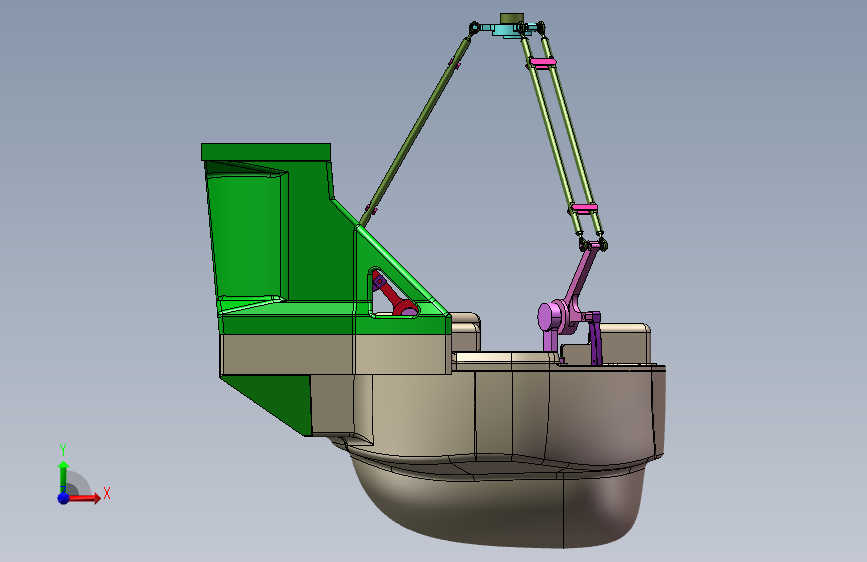This screenshot has height=562, width=867.
Task: Click the olive cylinder cap atop the linkage
Action: click(511, 18)
